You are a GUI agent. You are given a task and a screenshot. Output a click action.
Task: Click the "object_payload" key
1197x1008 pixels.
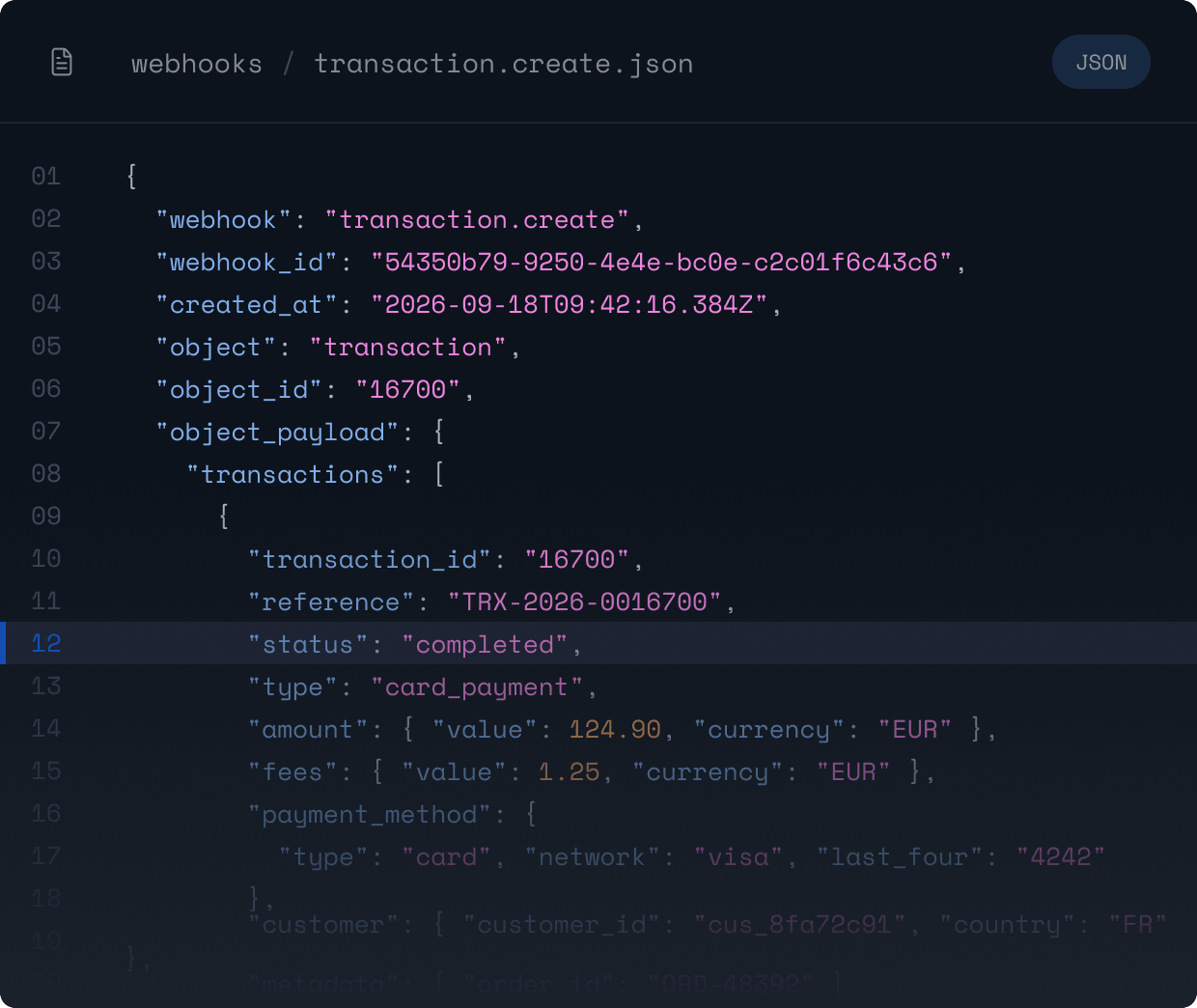point(277,433)
